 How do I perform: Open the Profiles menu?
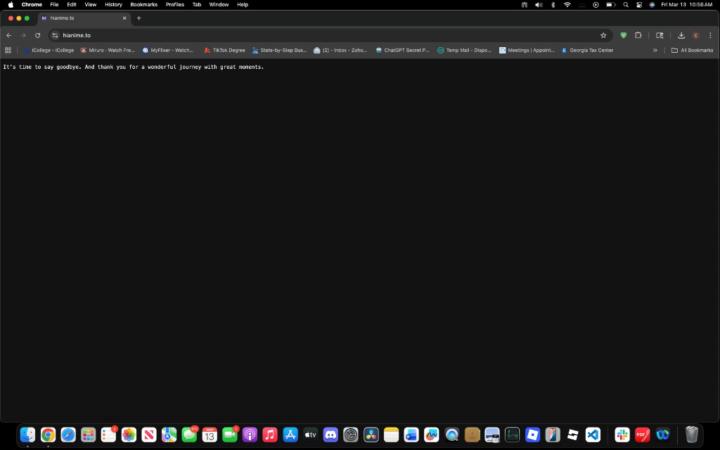pos(174,5)
